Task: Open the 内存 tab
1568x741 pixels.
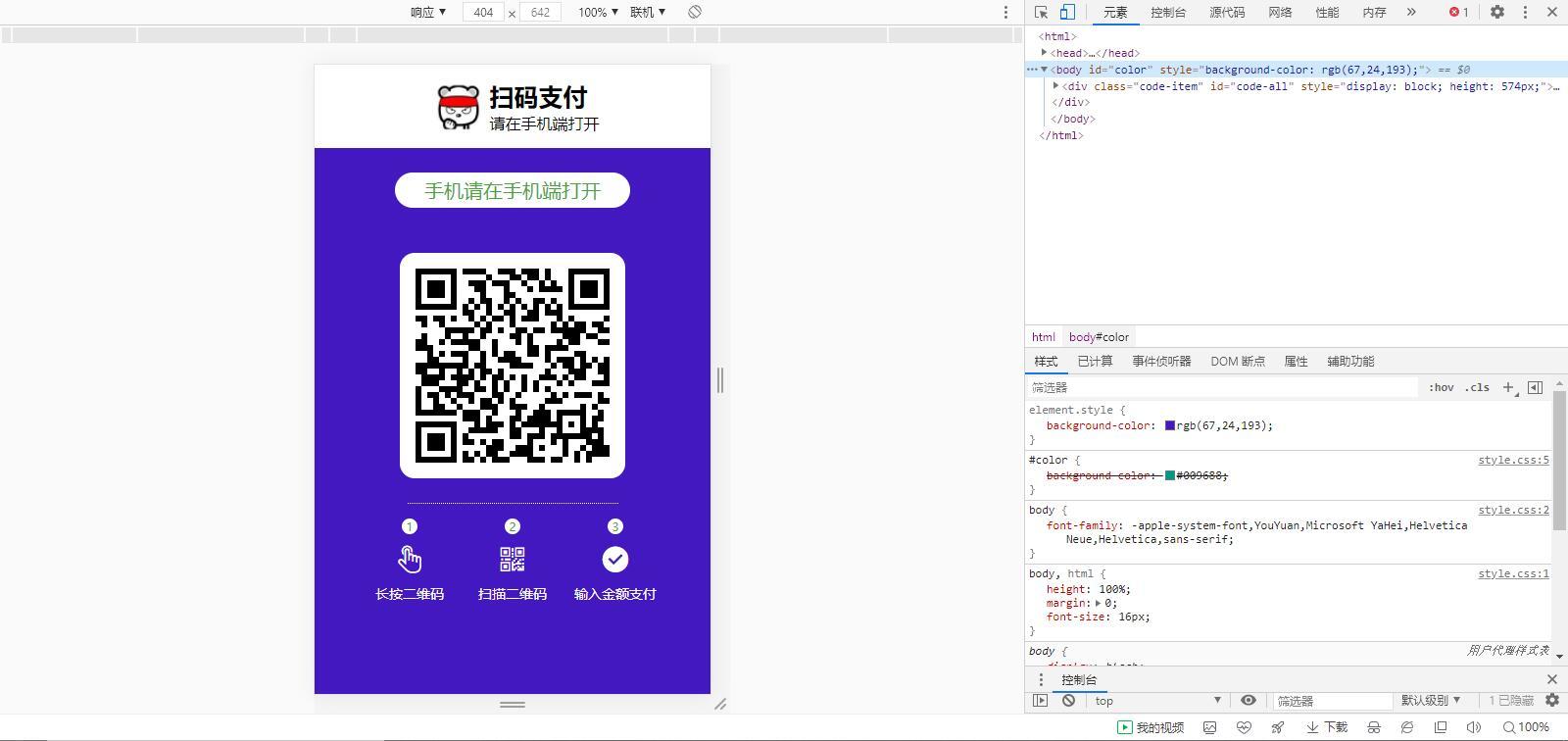Action: coord(1374,12)
